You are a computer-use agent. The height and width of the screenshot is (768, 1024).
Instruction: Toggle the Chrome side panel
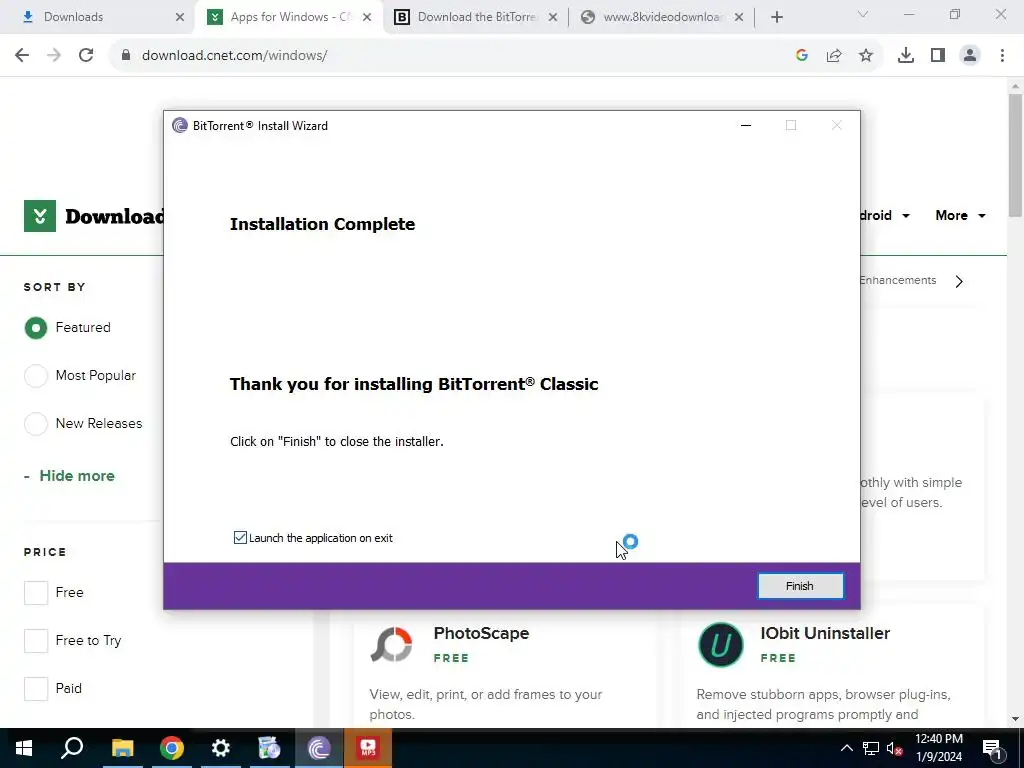coord(938,56)
